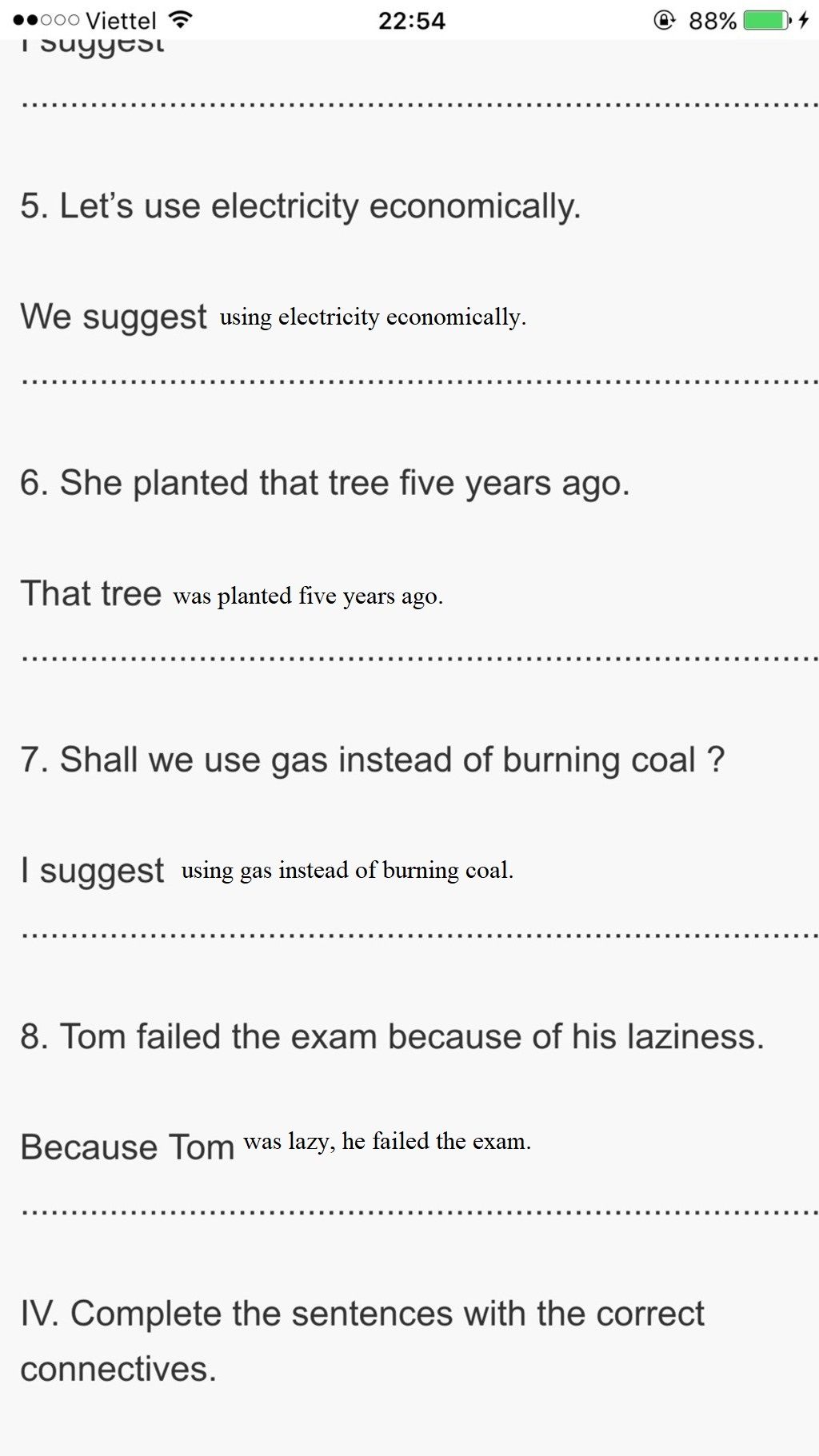Tap answer 'using gas instead of burning coal'

pos(347,870)
